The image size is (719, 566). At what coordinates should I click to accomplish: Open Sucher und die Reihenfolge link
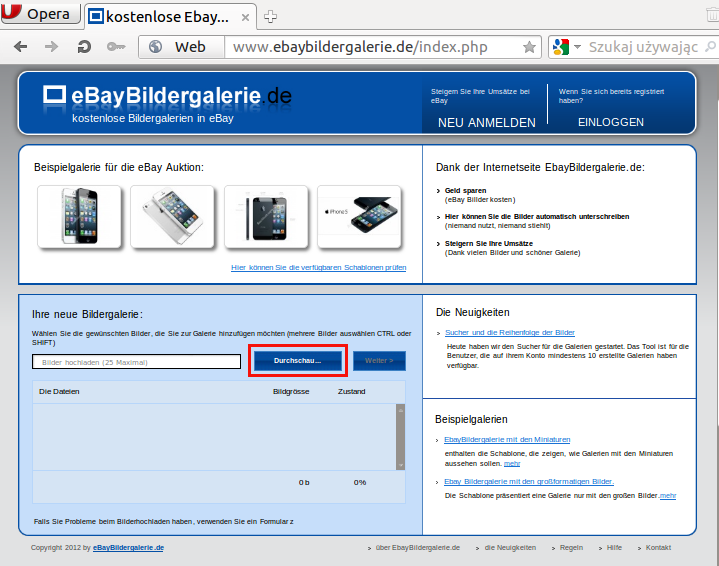point(509,333)
